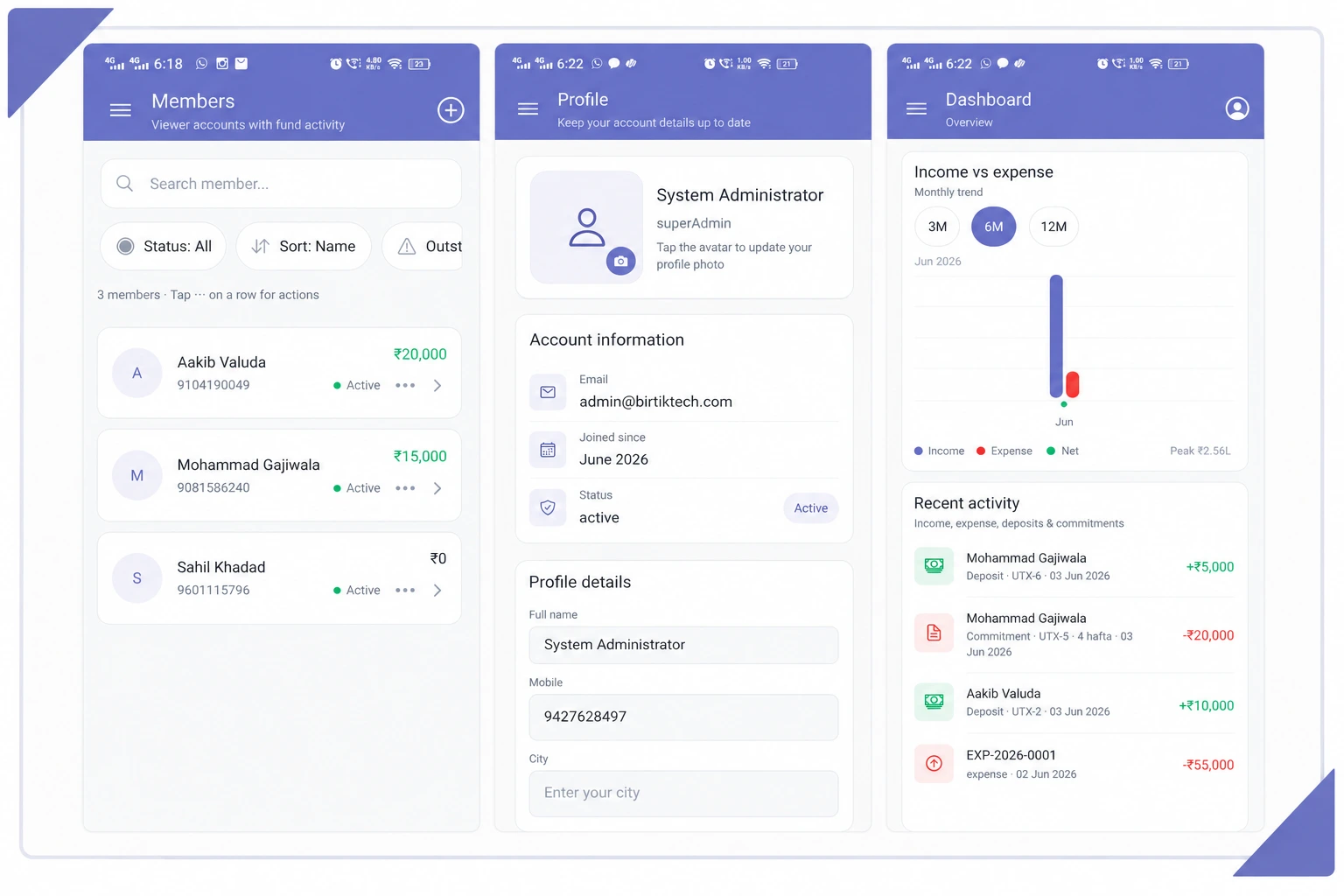Open three-dot actions for Sahil Khadad
Image resolution: width=1344 pixels, height=896 pixels.
pos(405,591)
